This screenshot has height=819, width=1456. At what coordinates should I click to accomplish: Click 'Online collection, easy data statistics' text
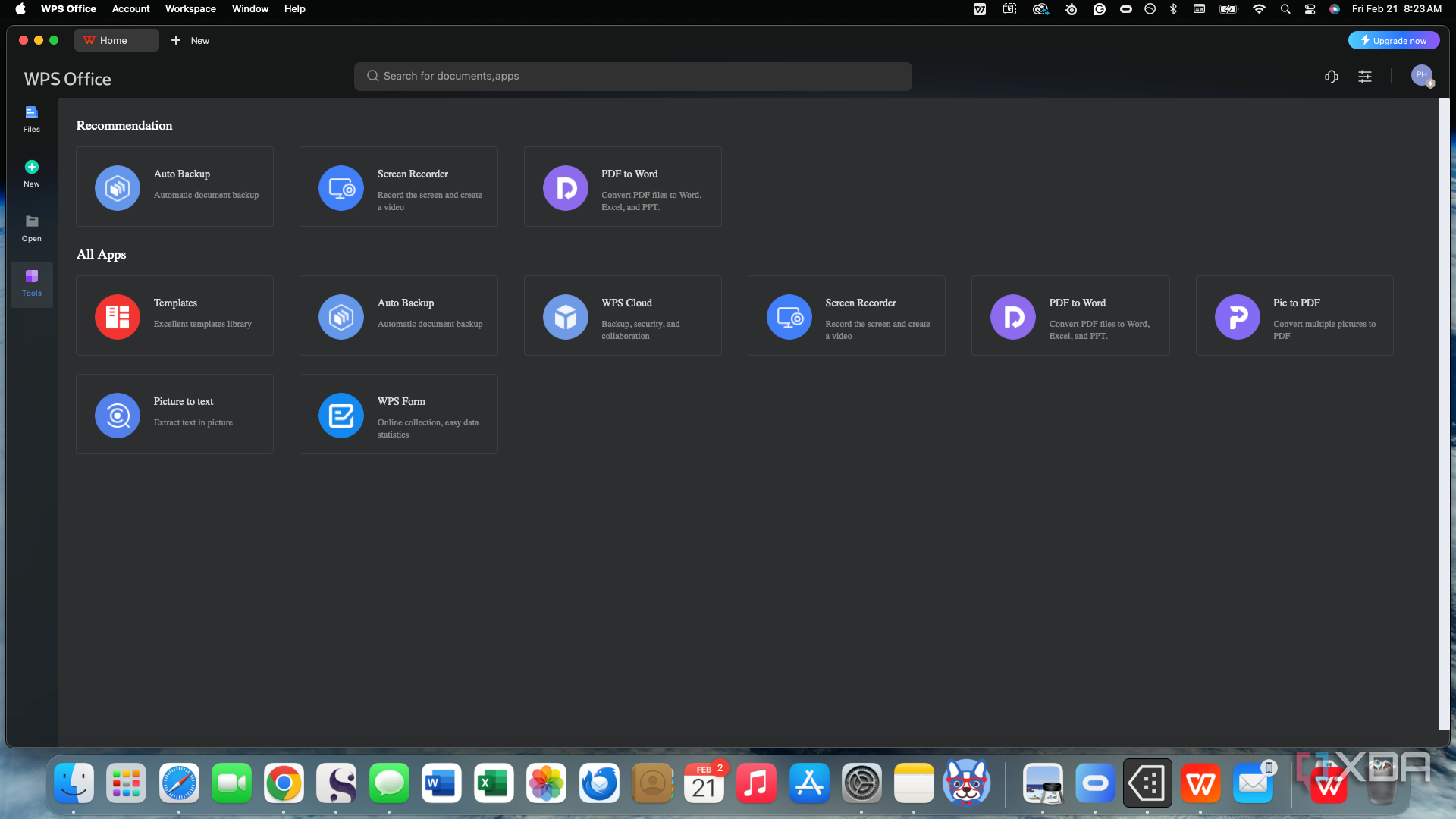pyautogui.click(x=428, y=429)
